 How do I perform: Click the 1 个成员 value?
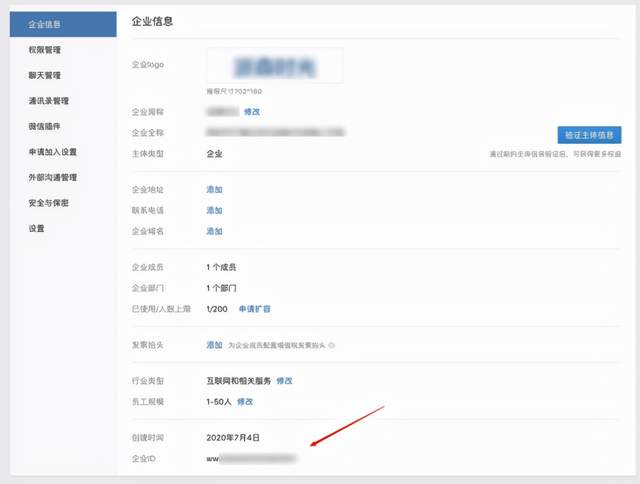point(221,267)
